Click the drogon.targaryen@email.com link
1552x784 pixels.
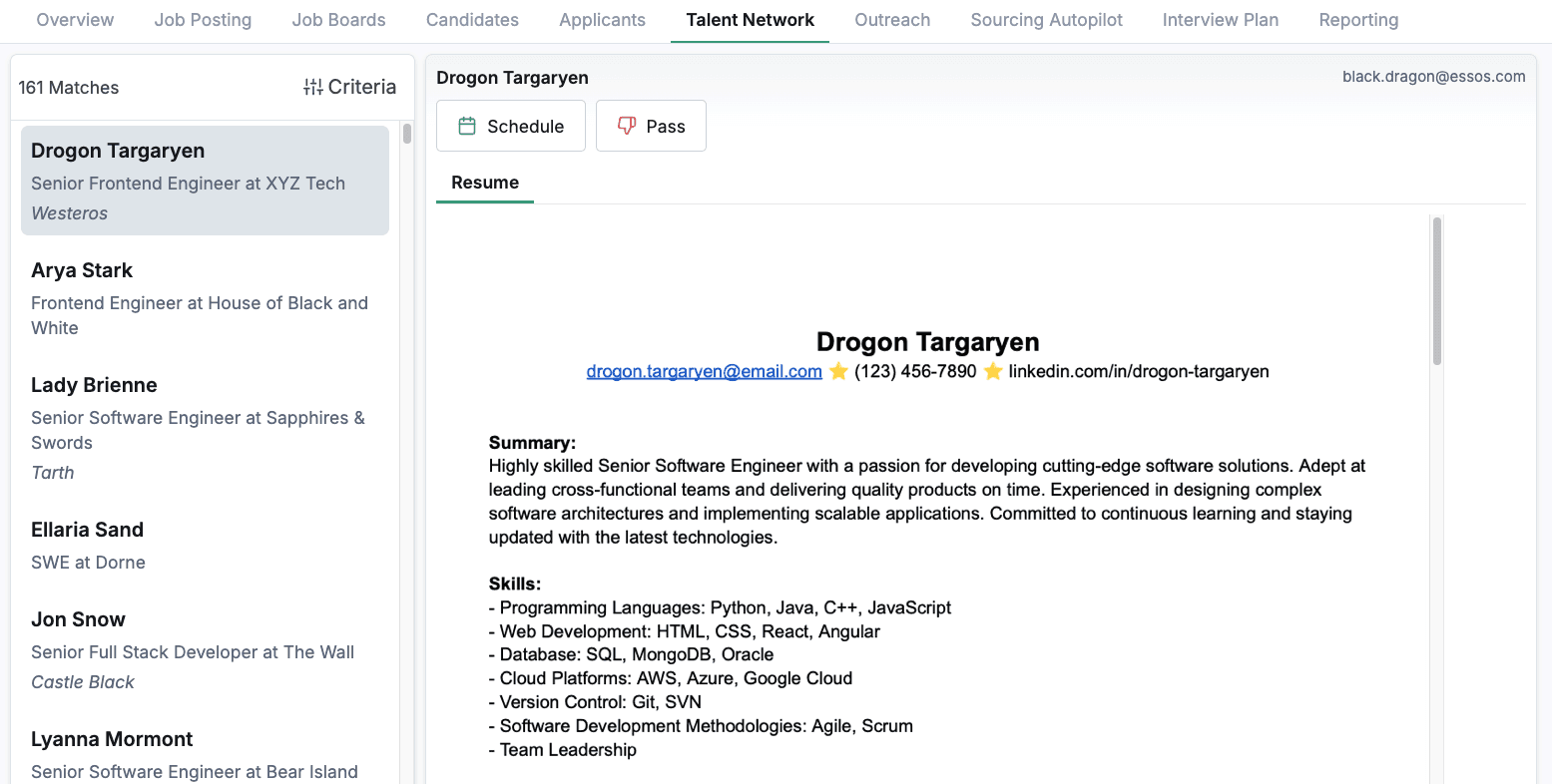(x=704, y=371)
